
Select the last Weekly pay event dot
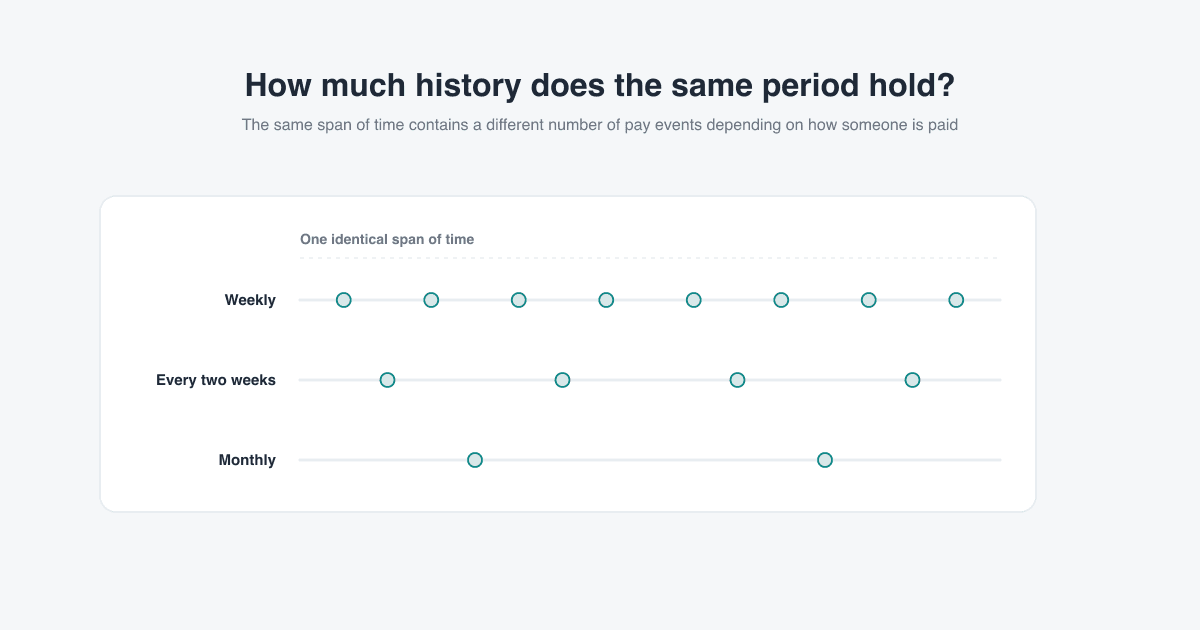(956, 300)
